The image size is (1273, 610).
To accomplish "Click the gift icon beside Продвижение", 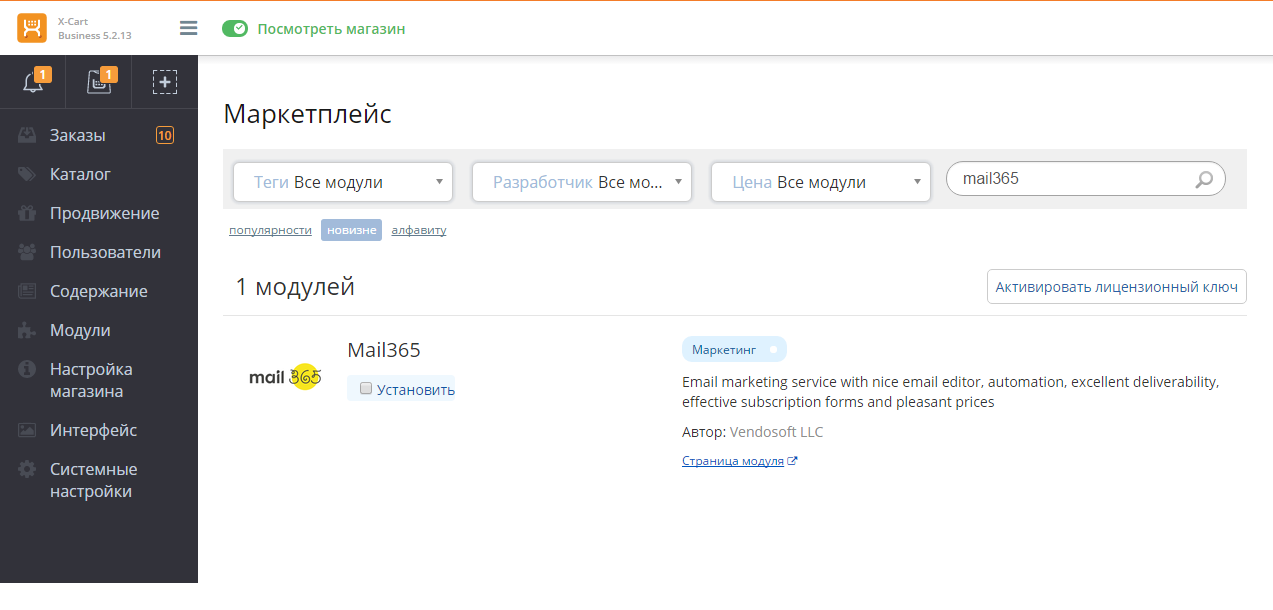I will 27,213.
